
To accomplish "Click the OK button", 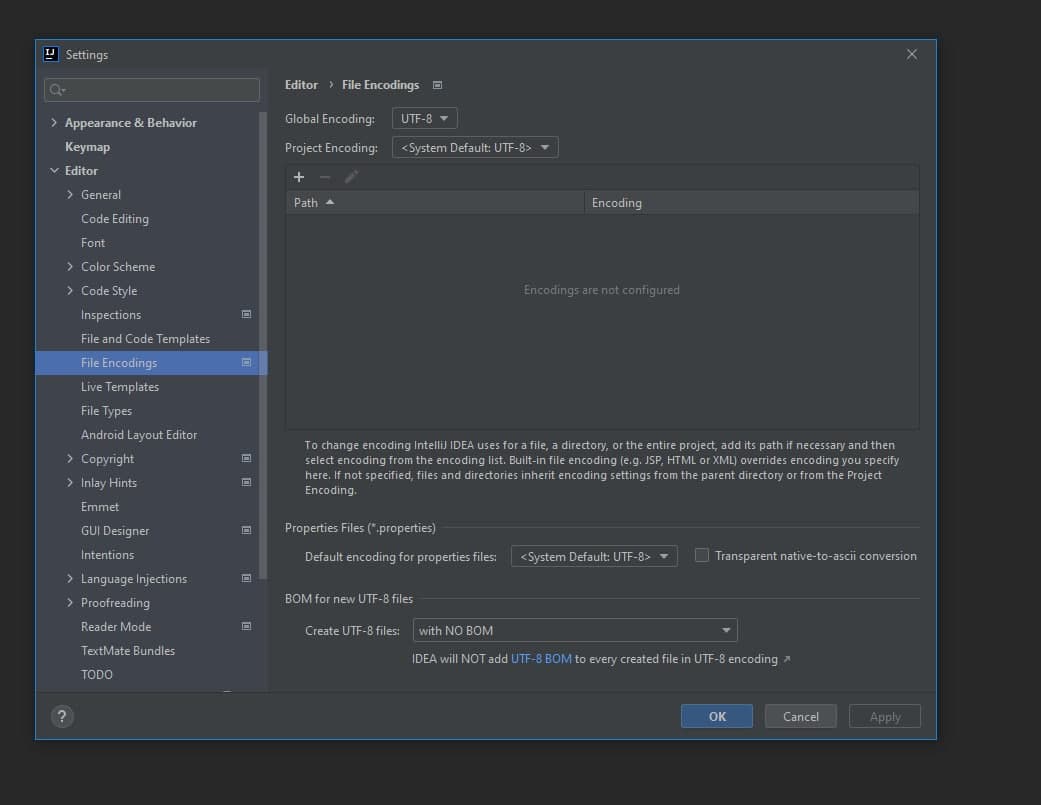I will [717, 717].
